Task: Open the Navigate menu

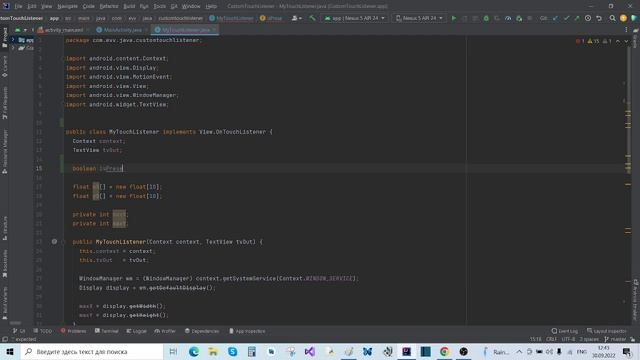Action: pyautogui.click(x=67, y=6)
